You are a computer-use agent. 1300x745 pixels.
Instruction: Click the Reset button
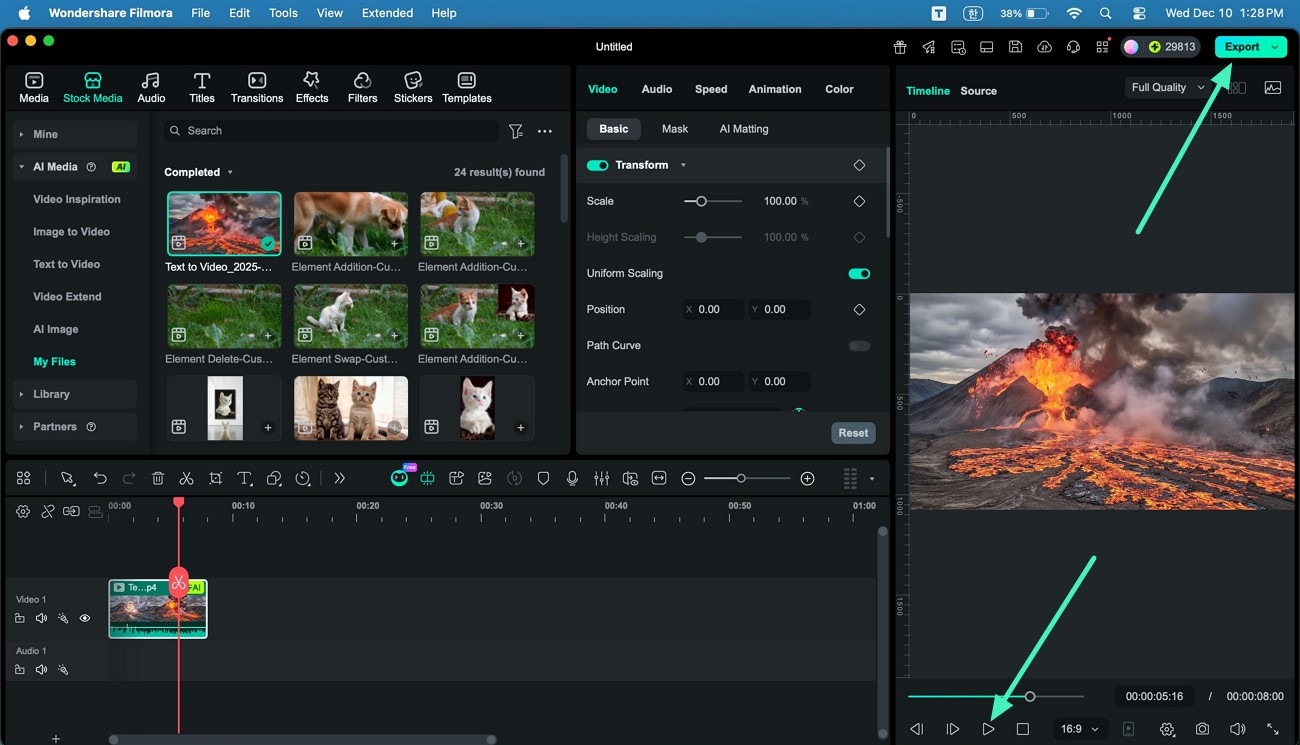click(x=853, y=433)
